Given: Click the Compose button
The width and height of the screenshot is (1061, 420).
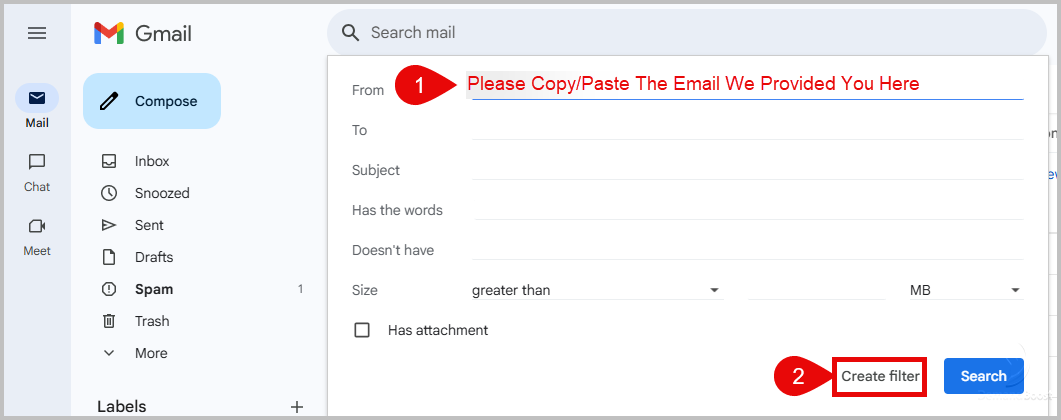Looking at the screenshot, I should tap(152, 101).
